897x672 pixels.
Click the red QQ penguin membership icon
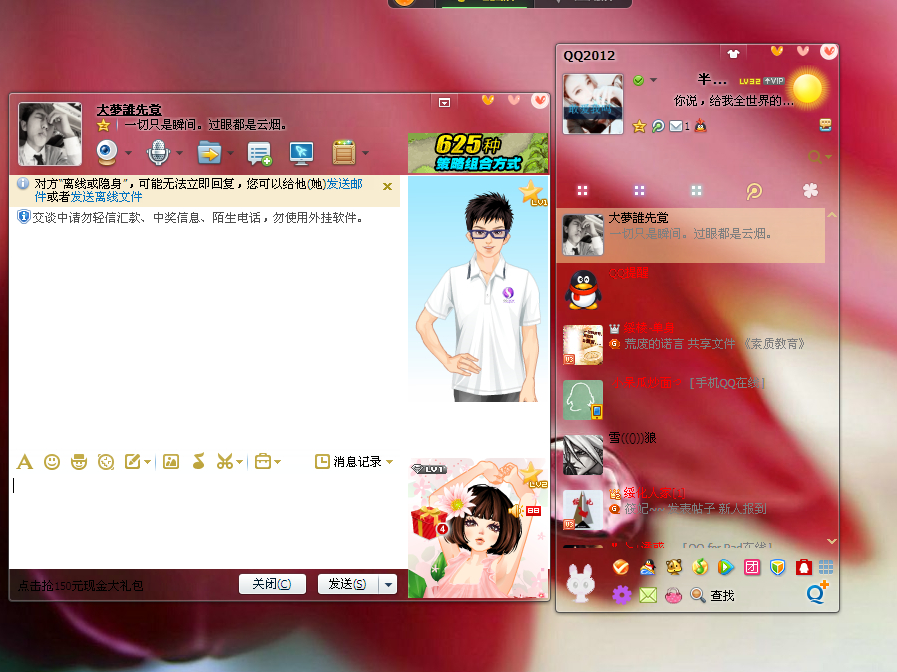point(701,126)
